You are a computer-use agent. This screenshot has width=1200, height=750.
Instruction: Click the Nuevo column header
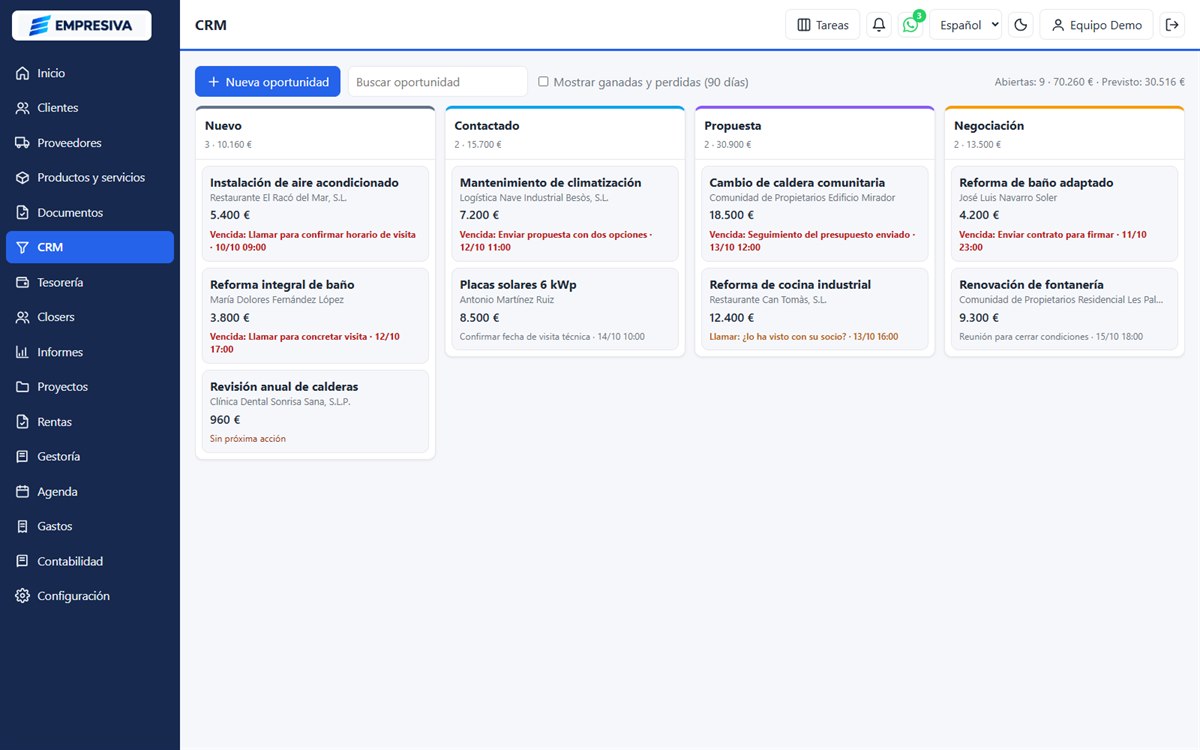315,134
